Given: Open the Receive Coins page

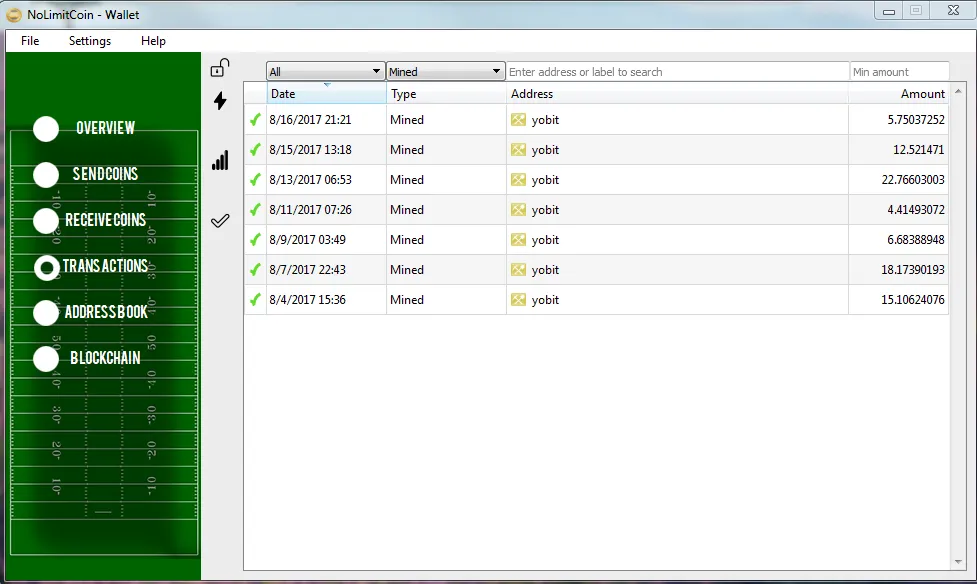Looking at the screenshot, I should 89,221.
